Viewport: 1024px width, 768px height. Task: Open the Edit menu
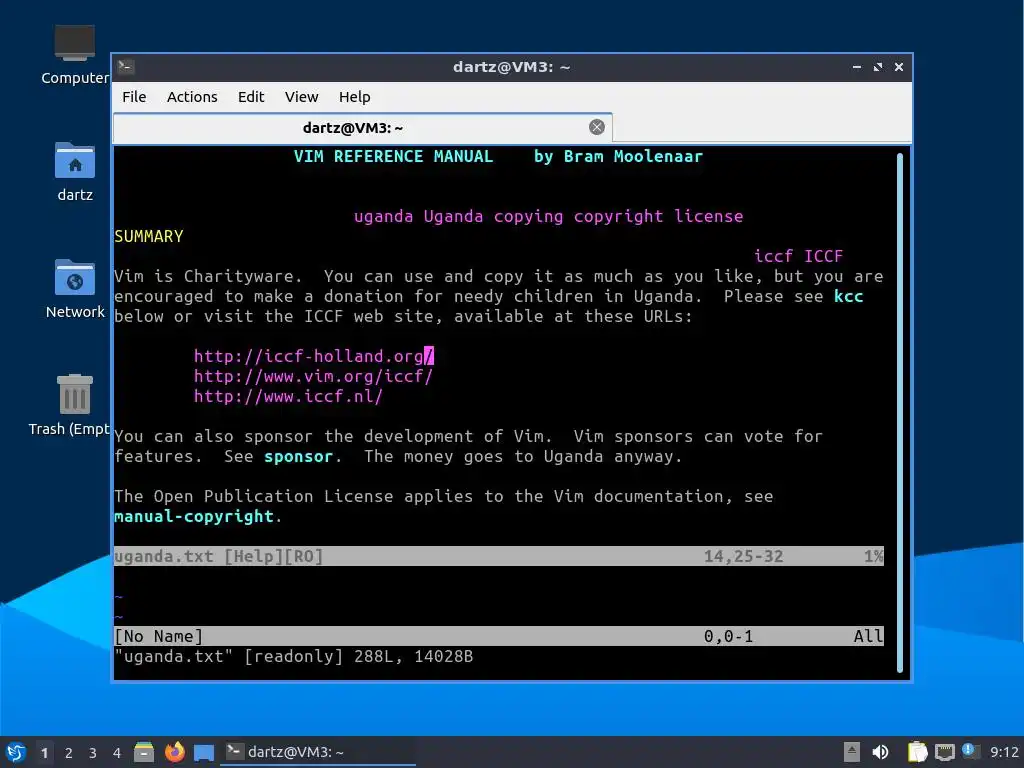click(x=251, y=97)
